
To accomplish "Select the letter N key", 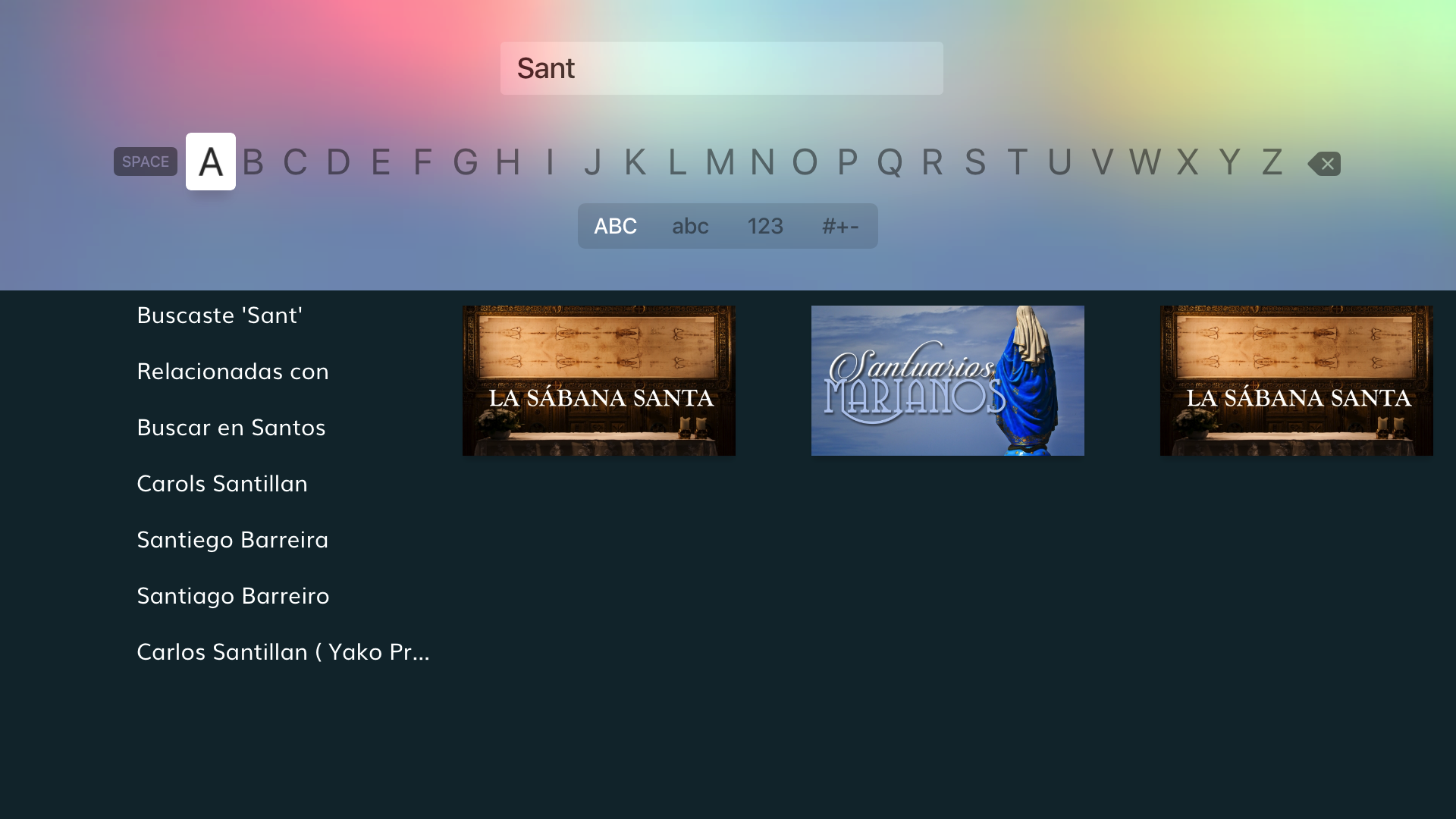I will (763, 162).
